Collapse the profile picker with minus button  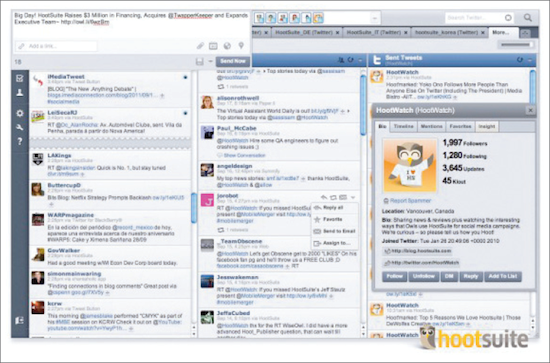(x=375, y=18)
